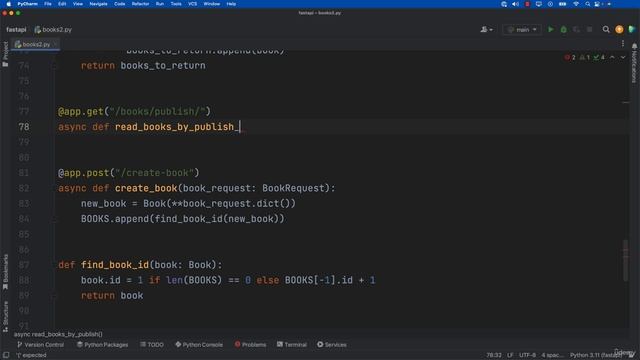
Task: Open Spotlight search in macOS menu bar
Action: pos(587,4)
